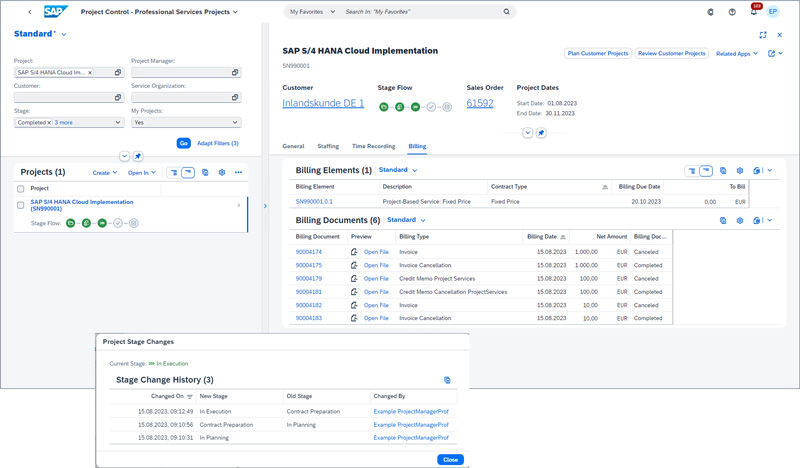
Task: Sort by Billing Date column header
Action: (546, 237)
